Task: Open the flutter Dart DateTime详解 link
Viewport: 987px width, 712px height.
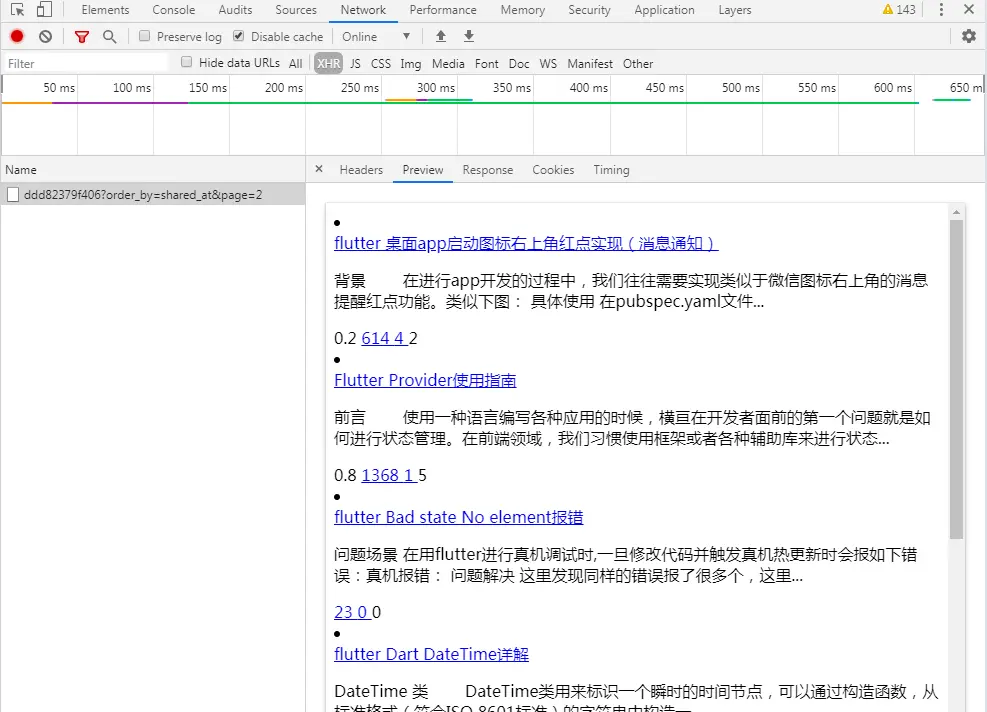Action: [431, 654]
